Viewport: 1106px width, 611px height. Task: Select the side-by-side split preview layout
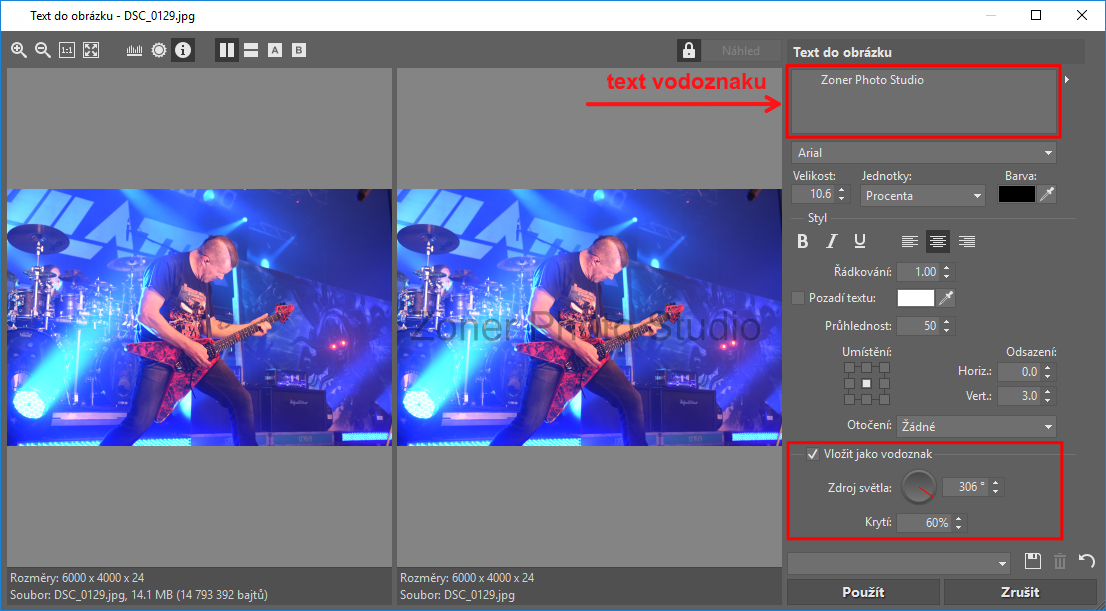[x=227, y=50]
